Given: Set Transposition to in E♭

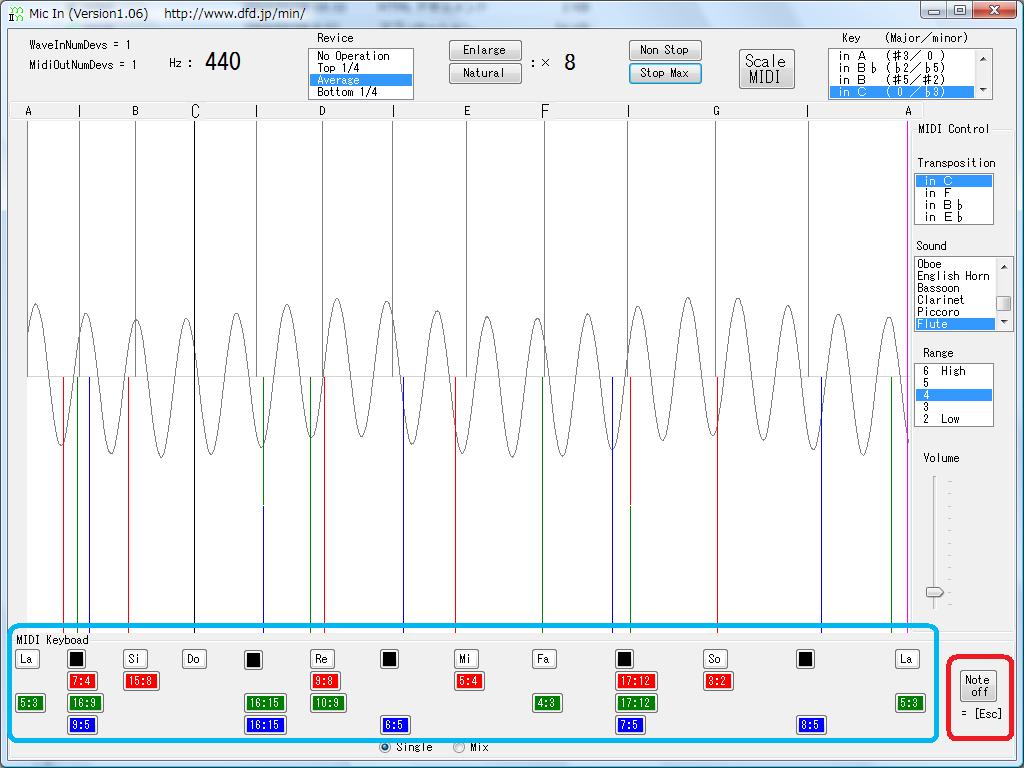Looking at the screenshot, I should (953, 217).
